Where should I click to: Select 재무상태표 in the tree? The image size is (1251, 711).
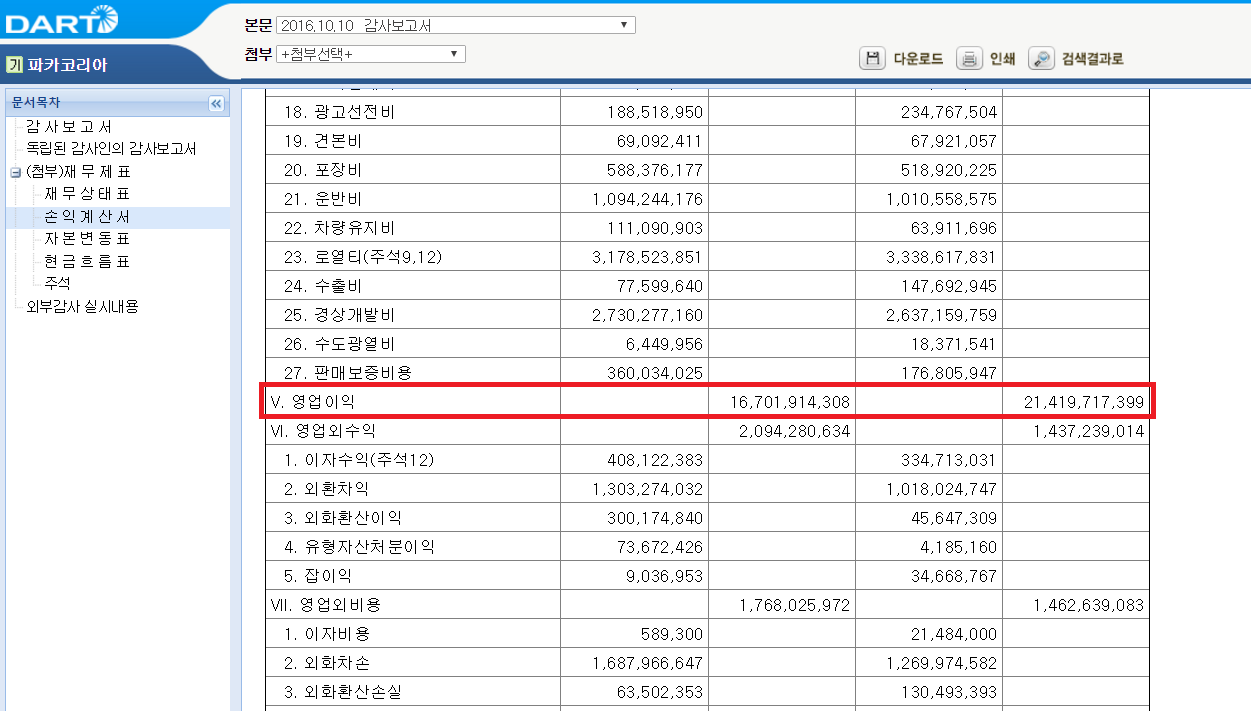87,194
